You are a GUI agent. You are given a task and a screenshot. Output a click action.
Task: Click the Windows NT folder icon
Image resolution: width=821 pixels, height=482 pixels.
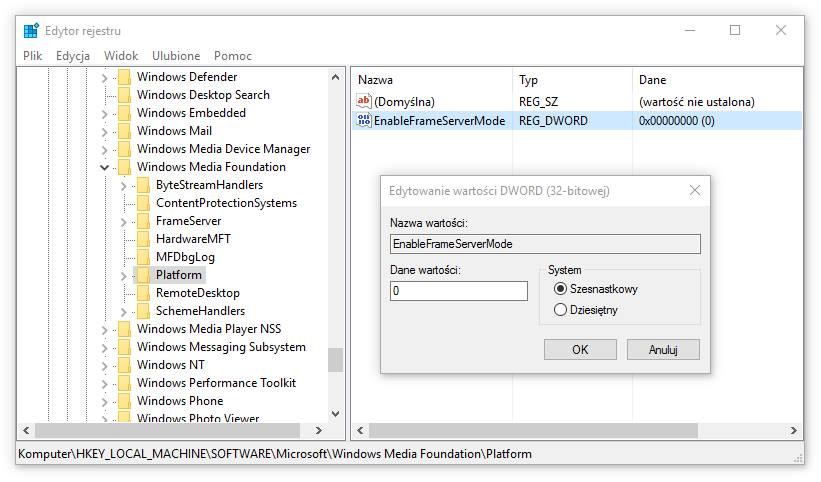click(125, 365)
